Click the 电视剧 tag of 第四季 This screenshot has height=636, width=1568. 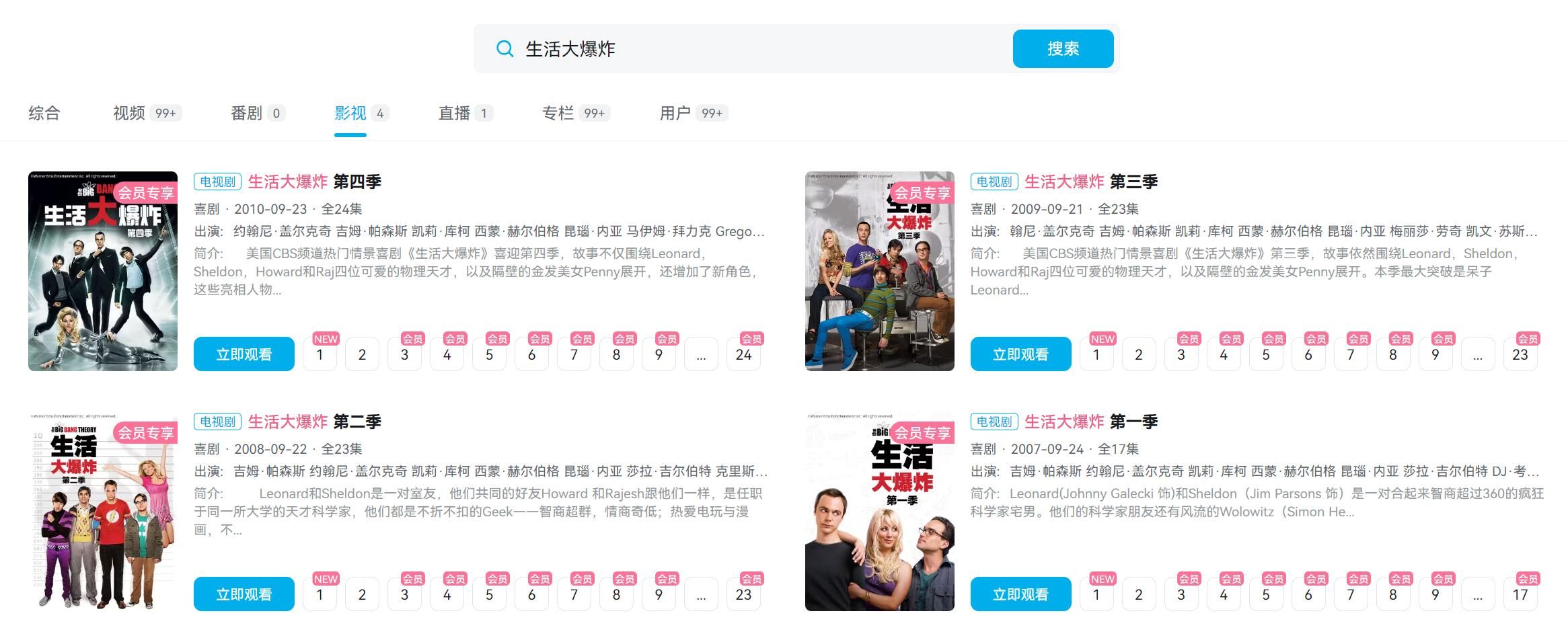(218, 182)
